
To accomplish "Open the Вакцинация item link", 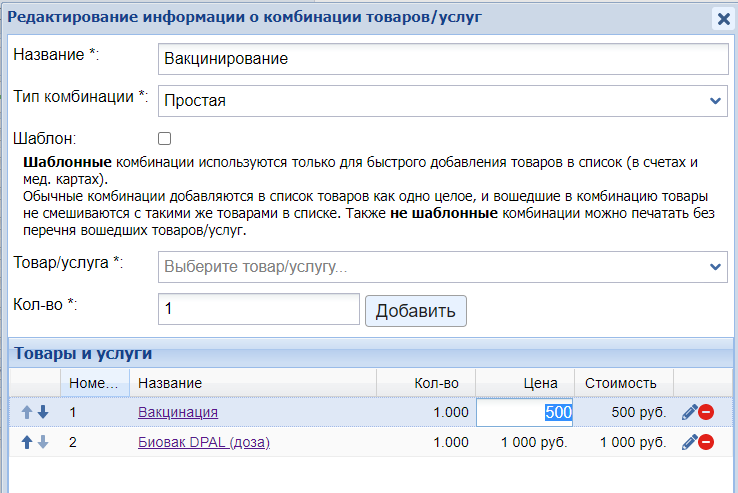I will coord(177,412).
